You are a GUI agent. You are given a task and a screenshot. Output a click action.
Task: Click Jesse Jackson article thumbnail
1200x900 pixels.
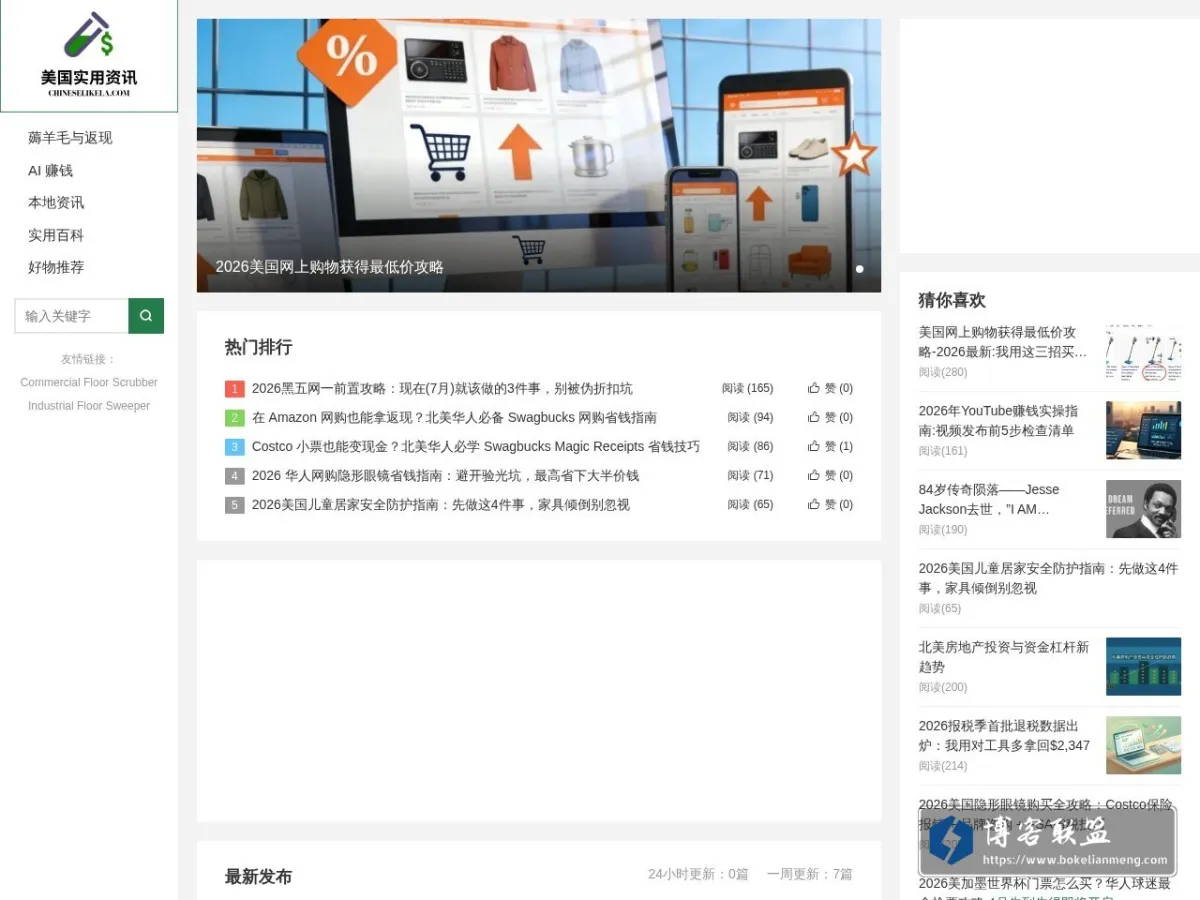(1143, 509)
